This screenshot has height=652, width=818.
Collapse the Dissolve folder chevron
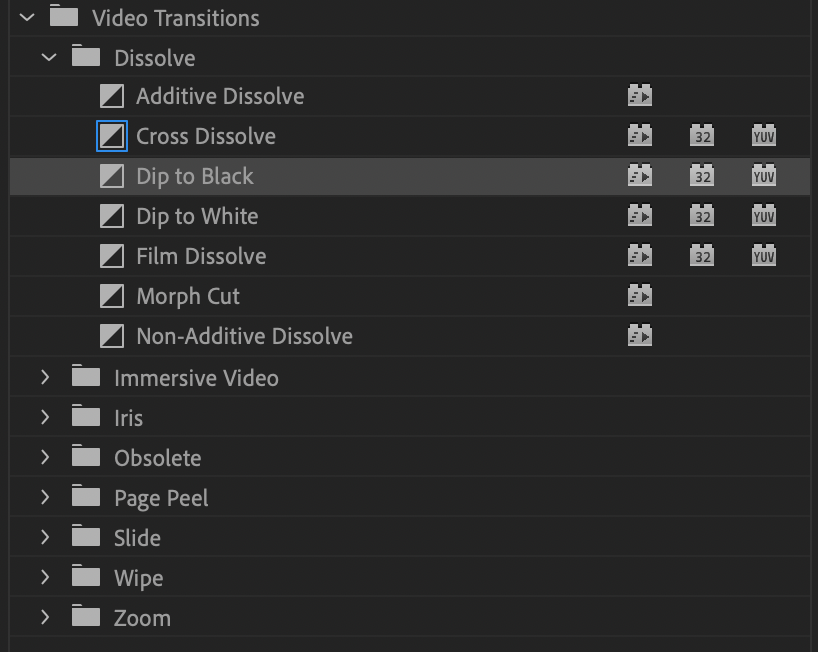(49, 57)
